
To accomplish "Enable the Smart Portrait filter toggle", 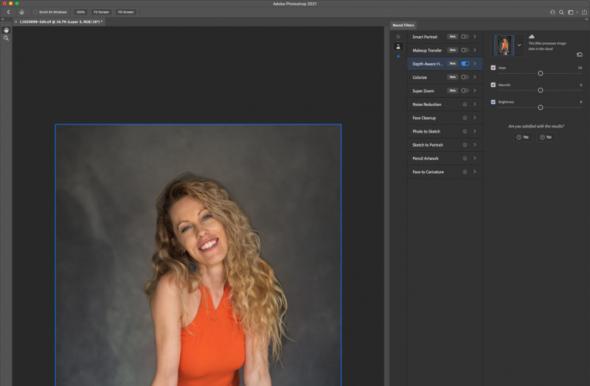I will tap(465, 36).
